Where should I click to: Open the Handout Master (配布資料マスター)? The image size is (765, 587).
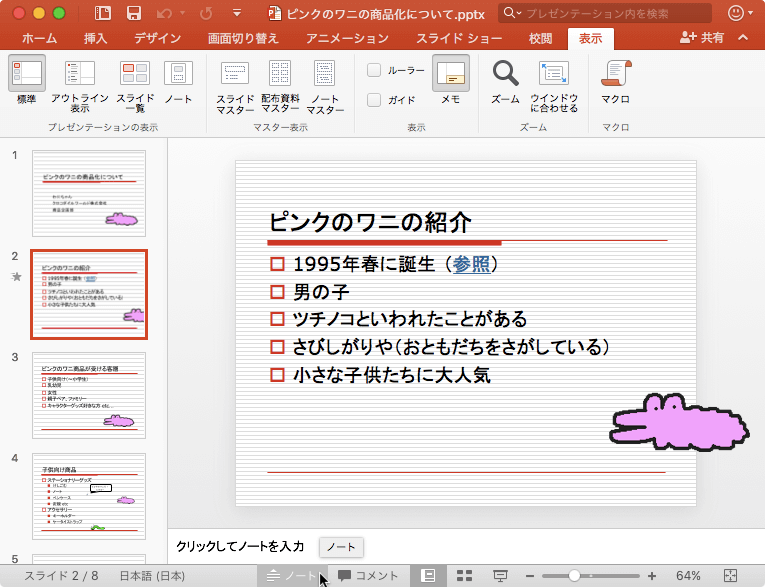(x=280, y=75)
